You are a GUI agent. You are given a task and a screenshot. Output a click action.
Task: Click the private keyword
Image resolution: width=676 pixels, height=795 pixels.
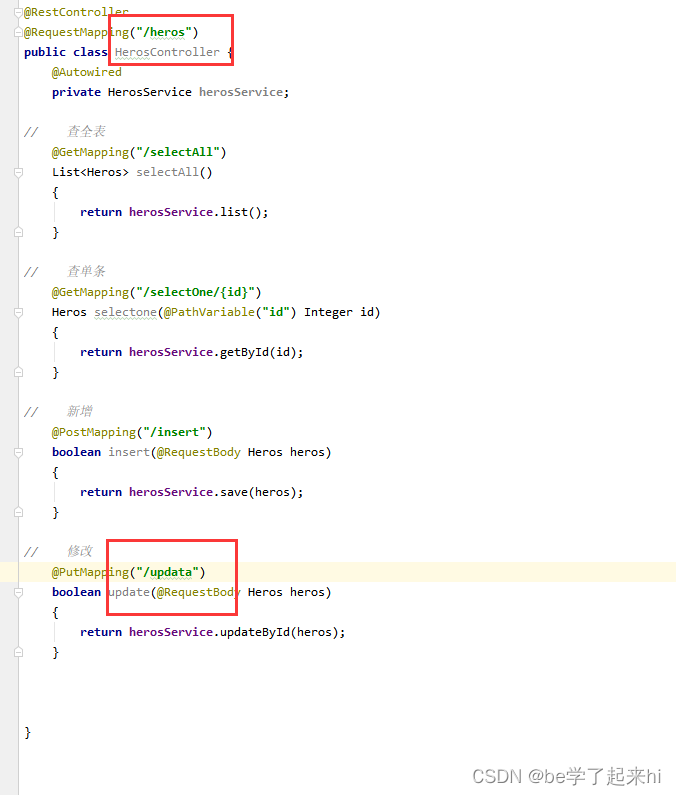point(76,92)
